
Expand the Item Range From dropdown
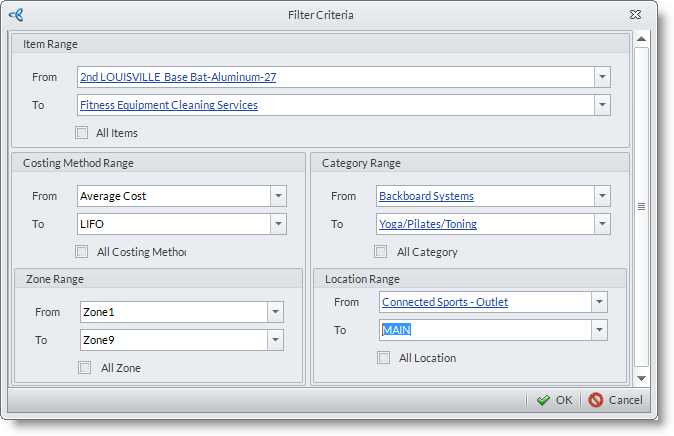point(601,77)
